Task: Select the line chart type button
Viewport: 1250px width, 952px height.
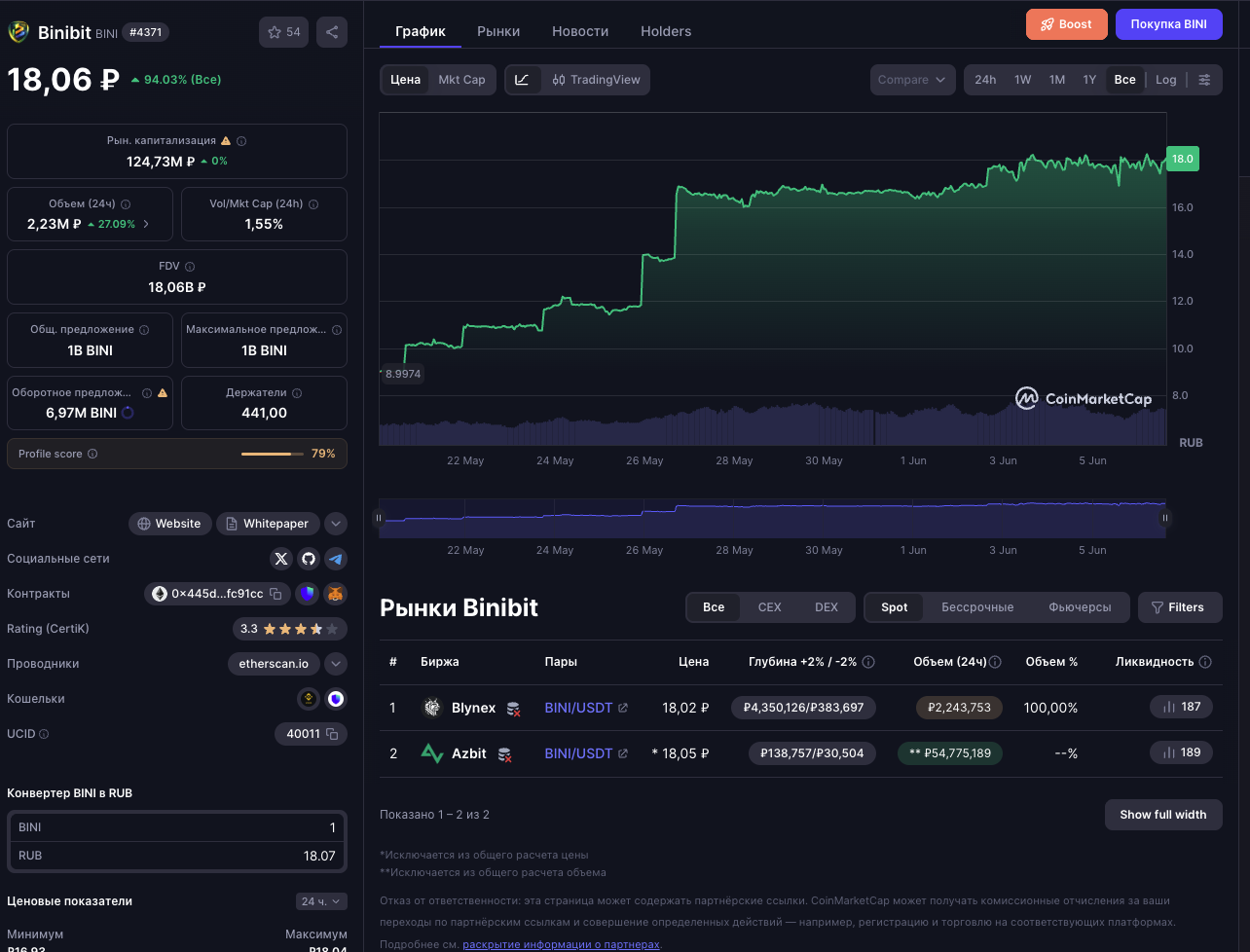Action: coord(522,80)
